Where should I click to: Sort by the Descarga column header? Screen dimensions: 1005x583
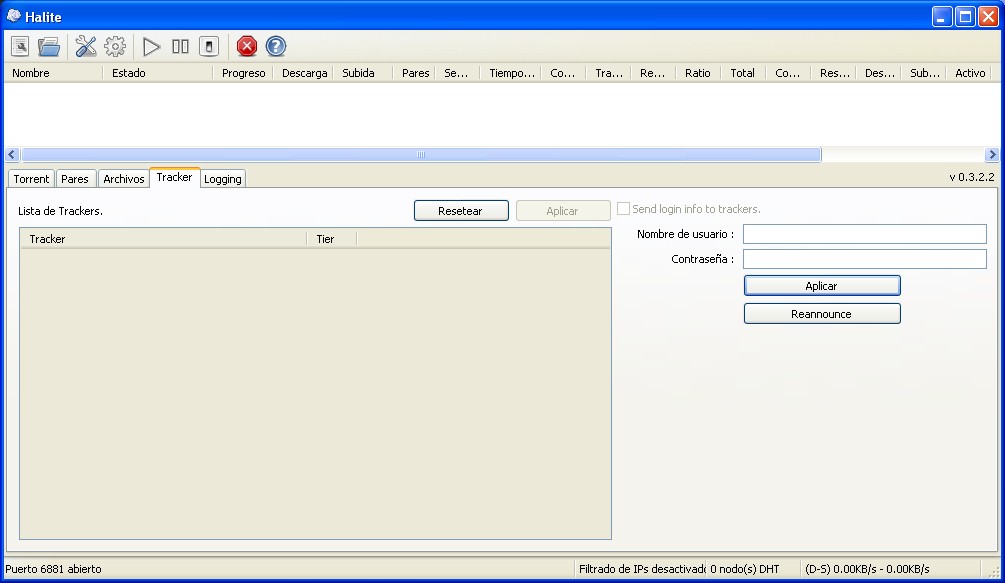click(x=304, y=73)
